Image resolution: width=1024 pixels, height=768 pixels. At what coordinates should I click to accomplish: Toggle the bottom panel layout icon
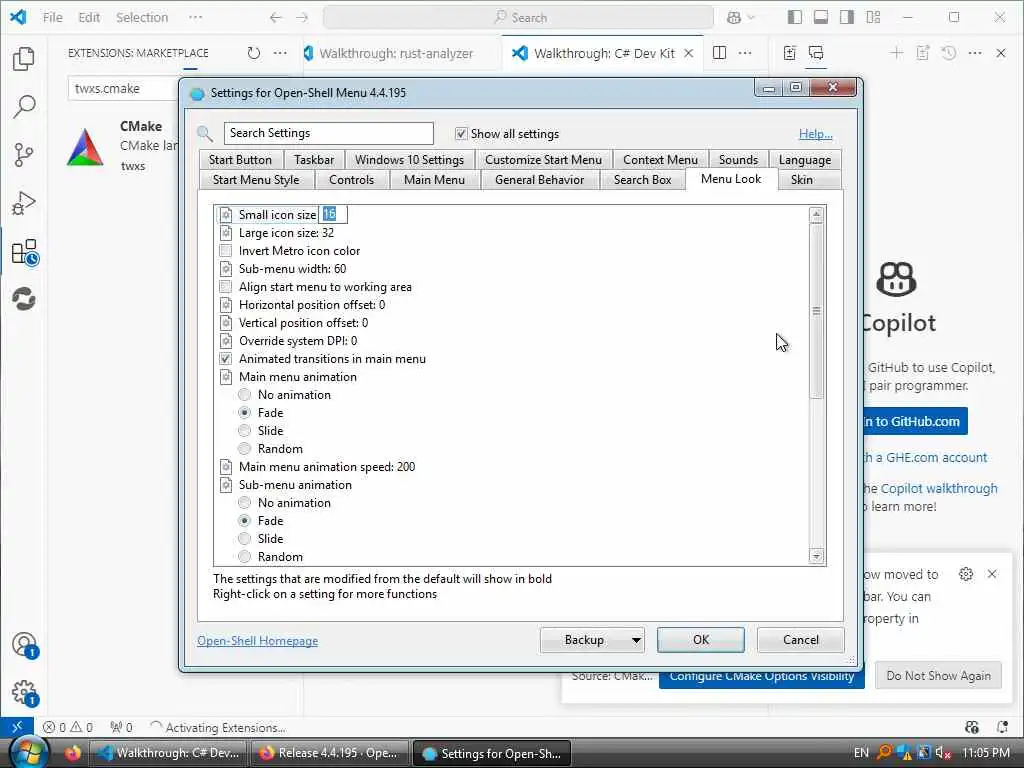[x=821, y=18]
